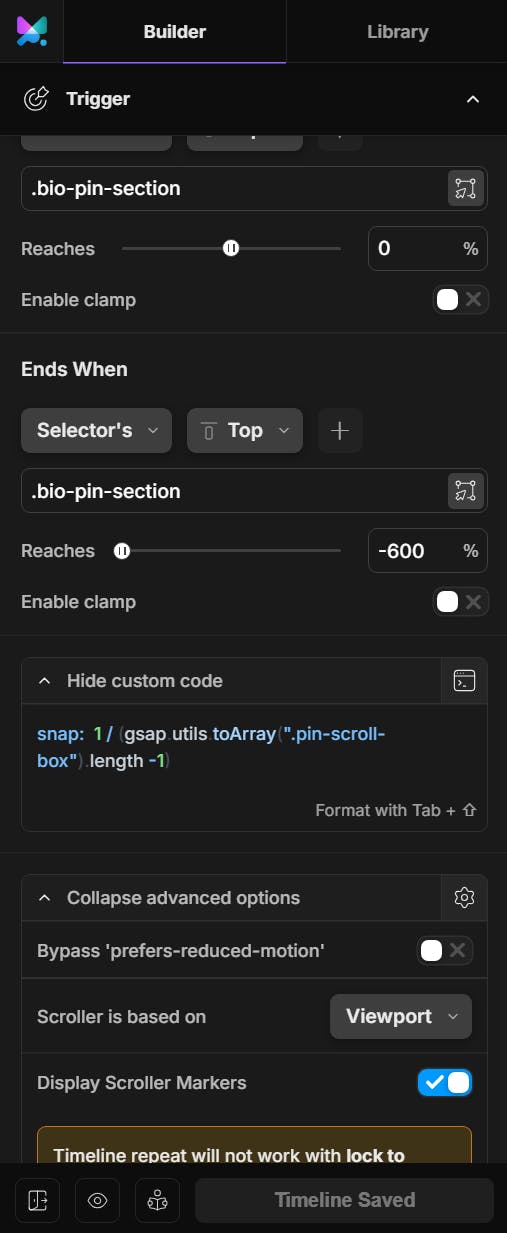Viewport: 507px width, 1233px height.
Task: Toggle Bypass 'prefers-reduced-motion' switch
Action: 444,950
